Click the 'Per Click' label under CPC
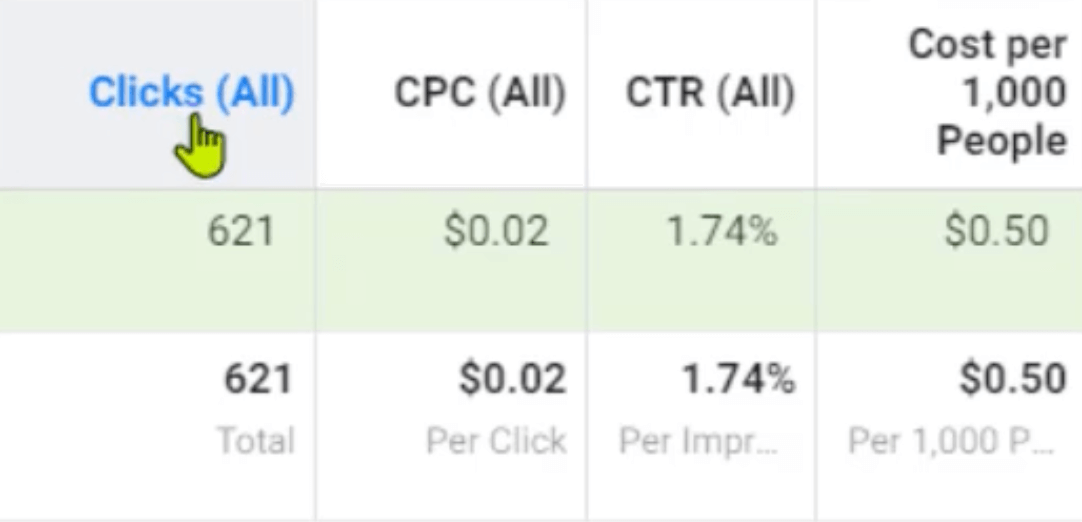 click(496, 441)
